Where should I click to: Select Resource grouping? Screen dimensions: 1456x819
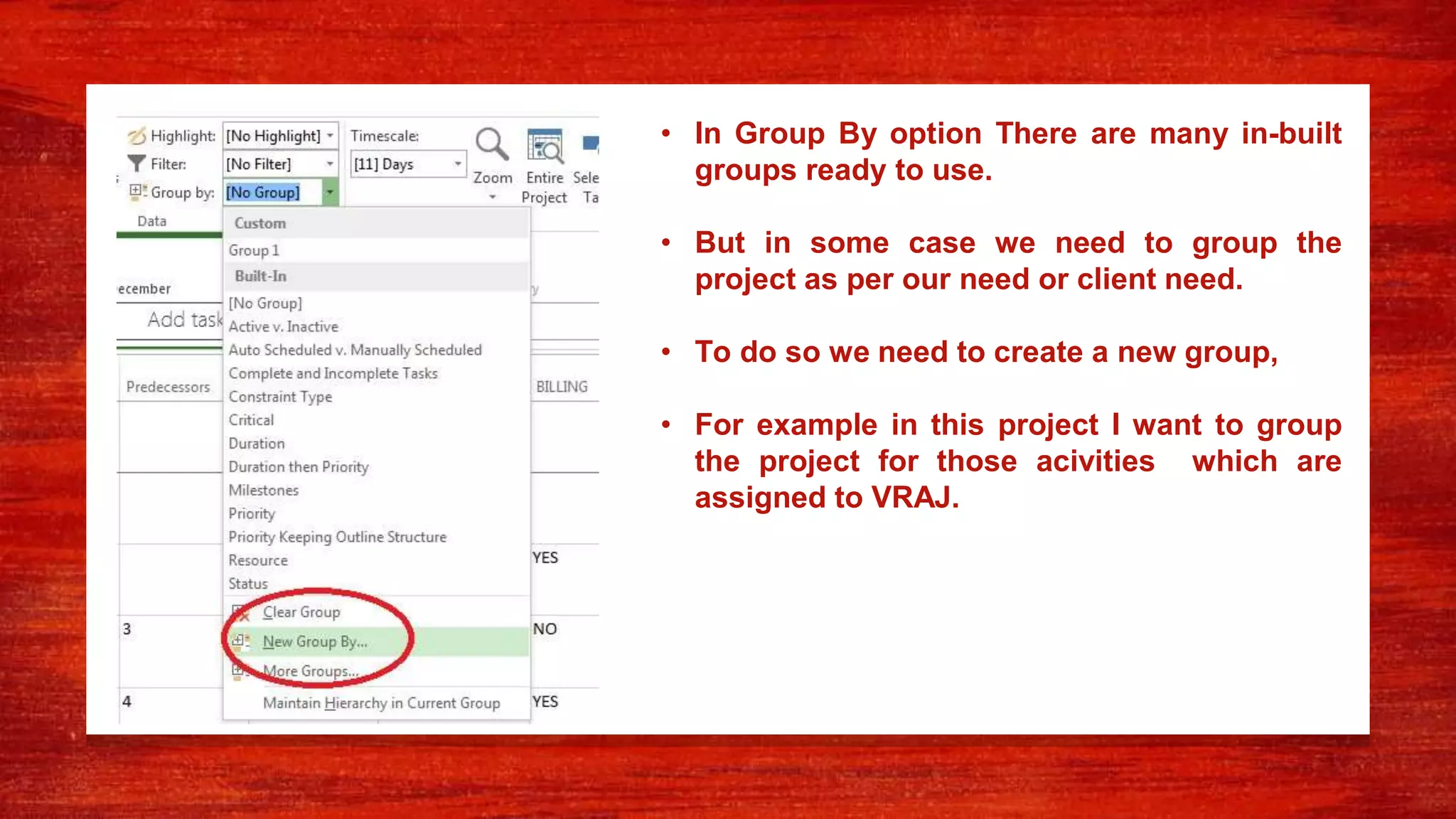[x=377, y=560]
